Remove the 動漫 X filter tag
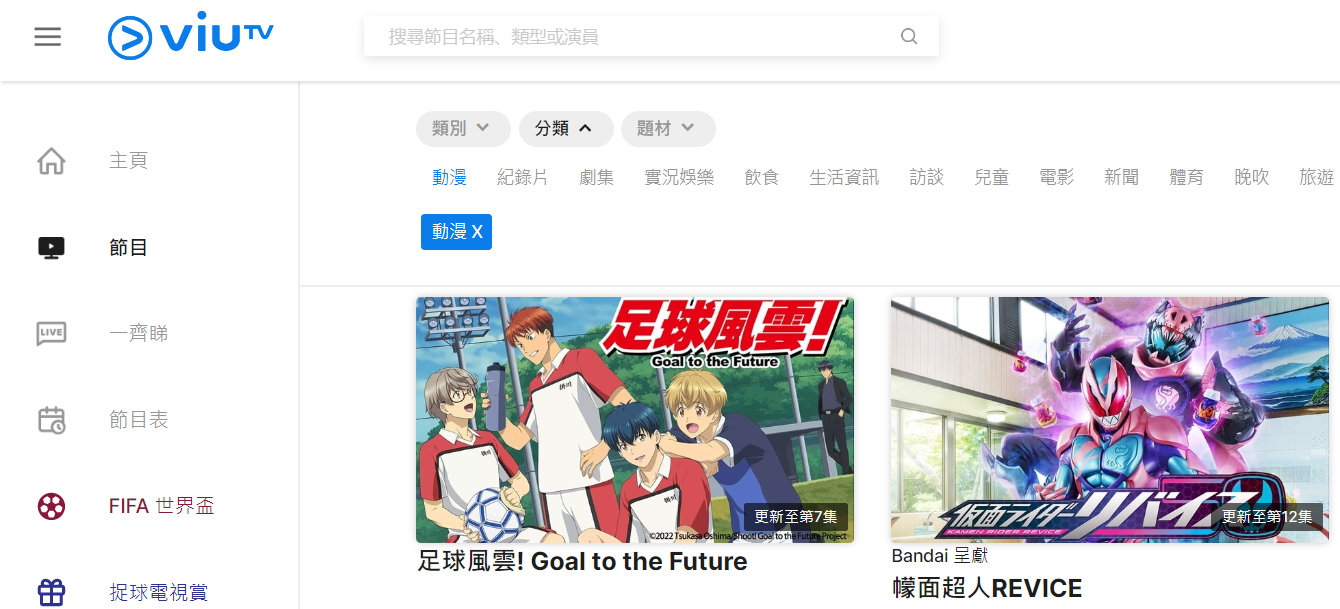 click(456, 232)
